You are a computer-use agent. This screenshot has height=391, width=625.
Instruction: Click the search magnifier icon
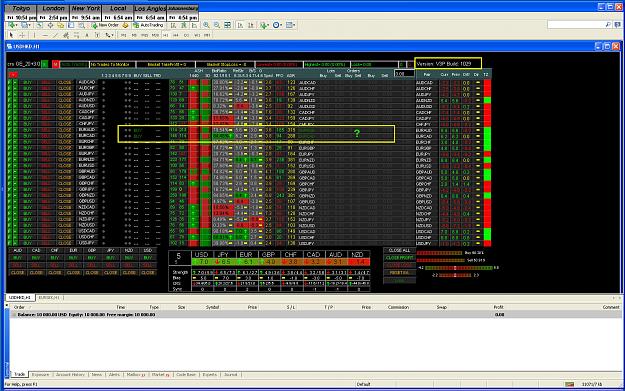pos(608,25)
